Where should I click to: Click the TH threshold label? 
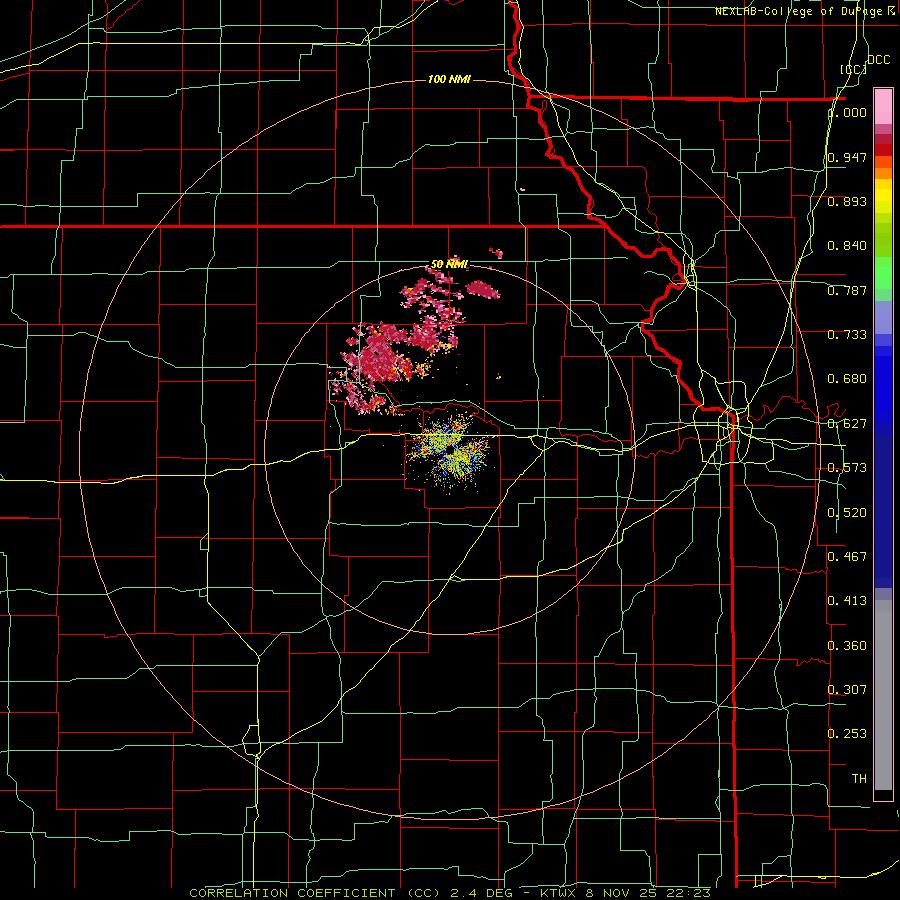[x=859, y=779]
